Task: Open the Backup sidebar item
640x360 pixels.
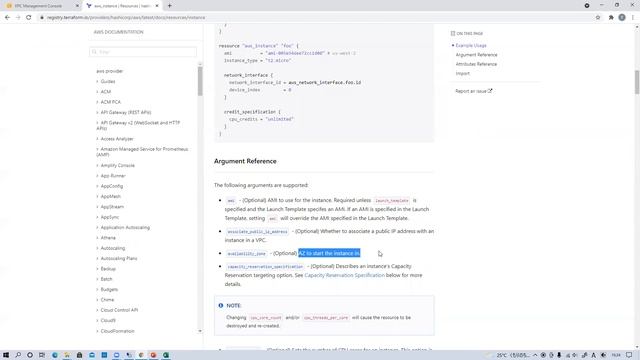Action: (108, 269)
